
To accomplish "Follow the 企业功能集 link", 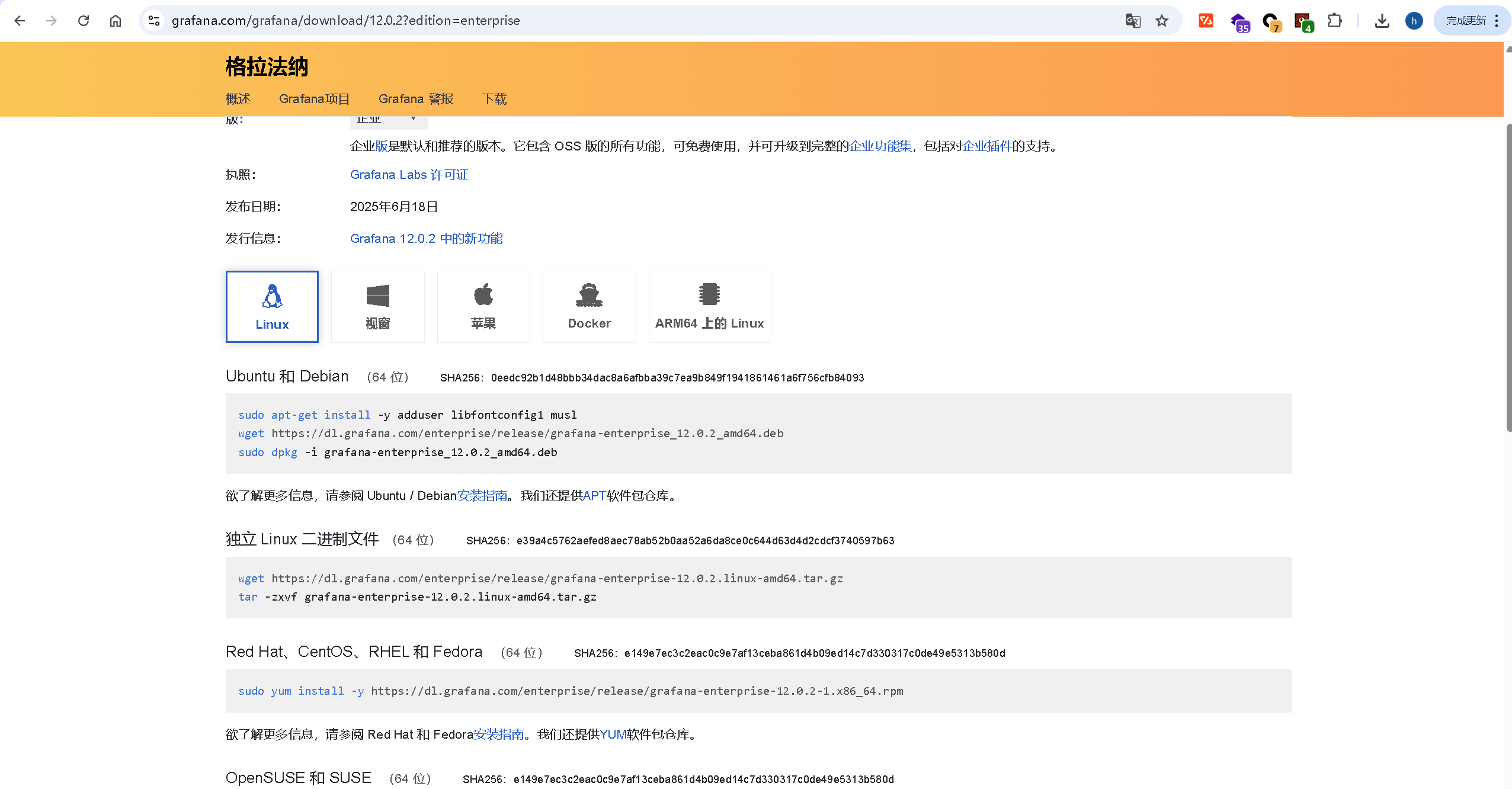I will pyautogui.click(x=880, y=146).
